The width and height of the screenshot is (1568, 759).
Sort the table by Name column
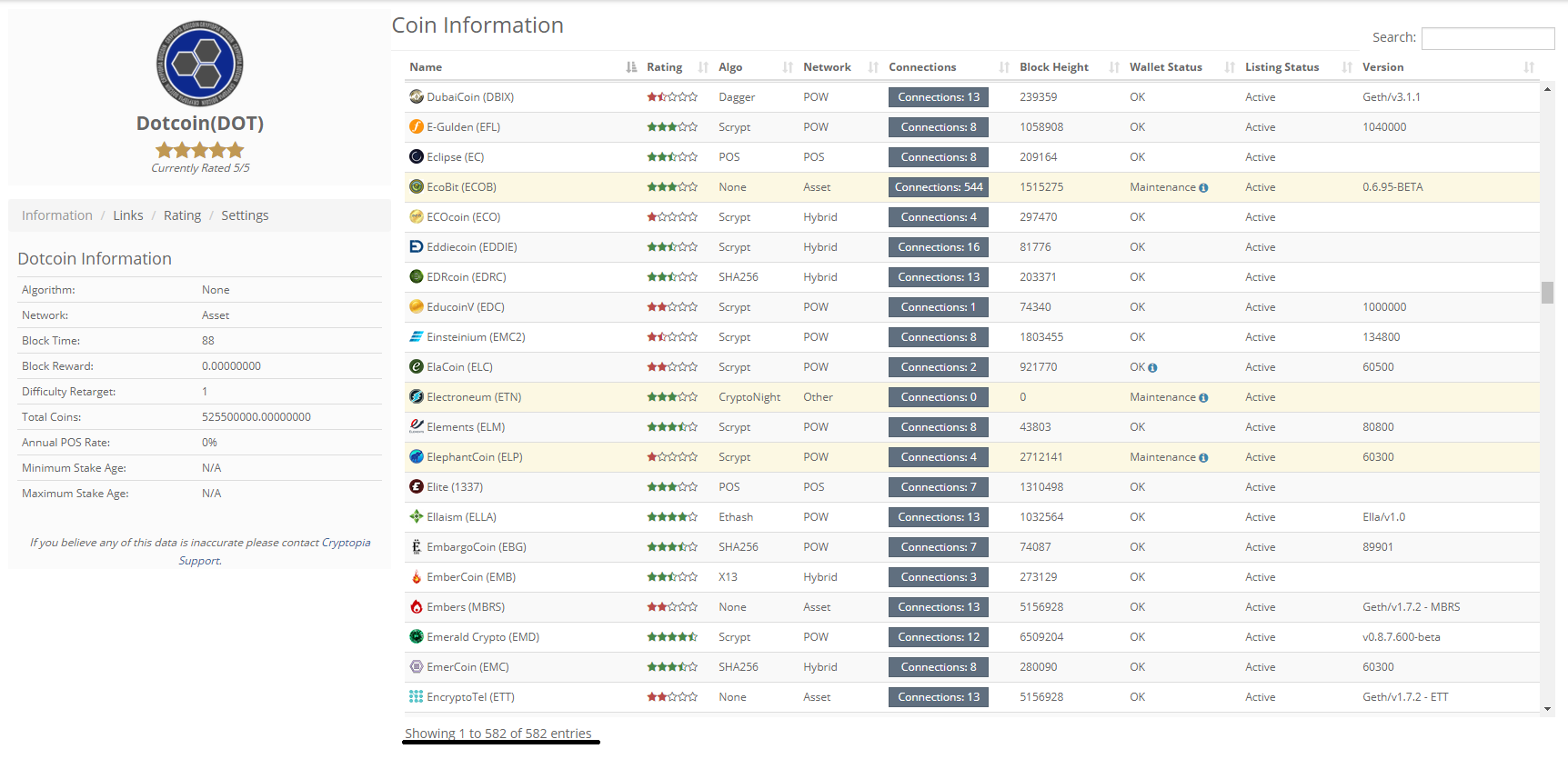pos(426,67)
